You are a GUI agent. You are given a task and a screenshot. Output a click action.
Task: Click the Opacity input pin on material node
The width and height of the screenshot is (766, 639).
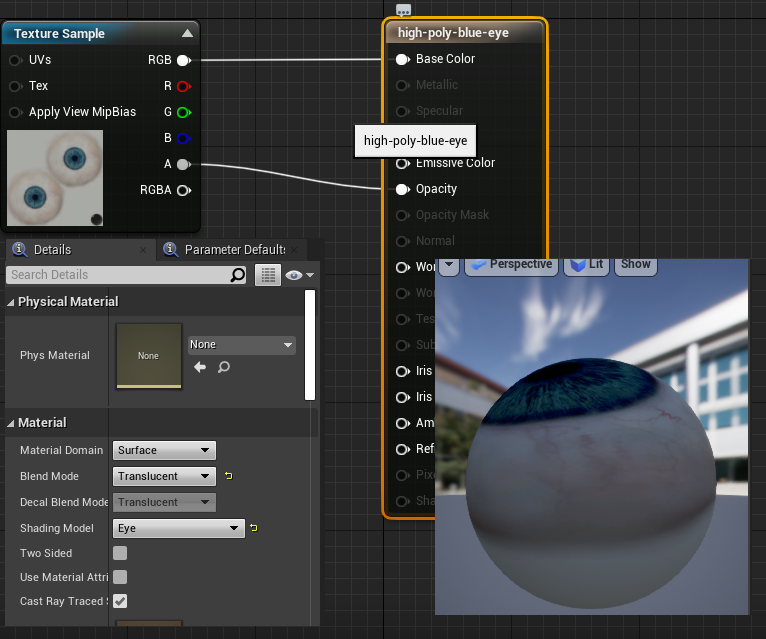click(402, 189)
